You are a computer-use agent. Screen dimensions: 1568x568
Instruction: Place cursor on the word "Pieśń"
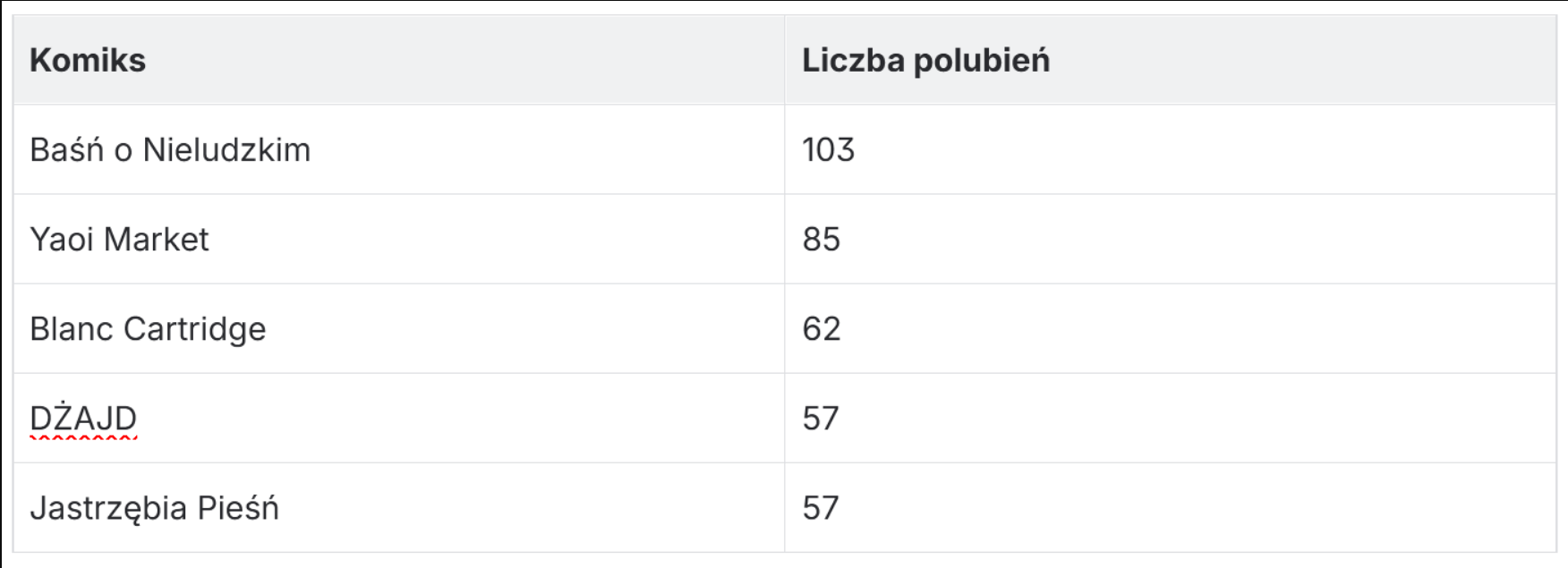click(237, 507)
